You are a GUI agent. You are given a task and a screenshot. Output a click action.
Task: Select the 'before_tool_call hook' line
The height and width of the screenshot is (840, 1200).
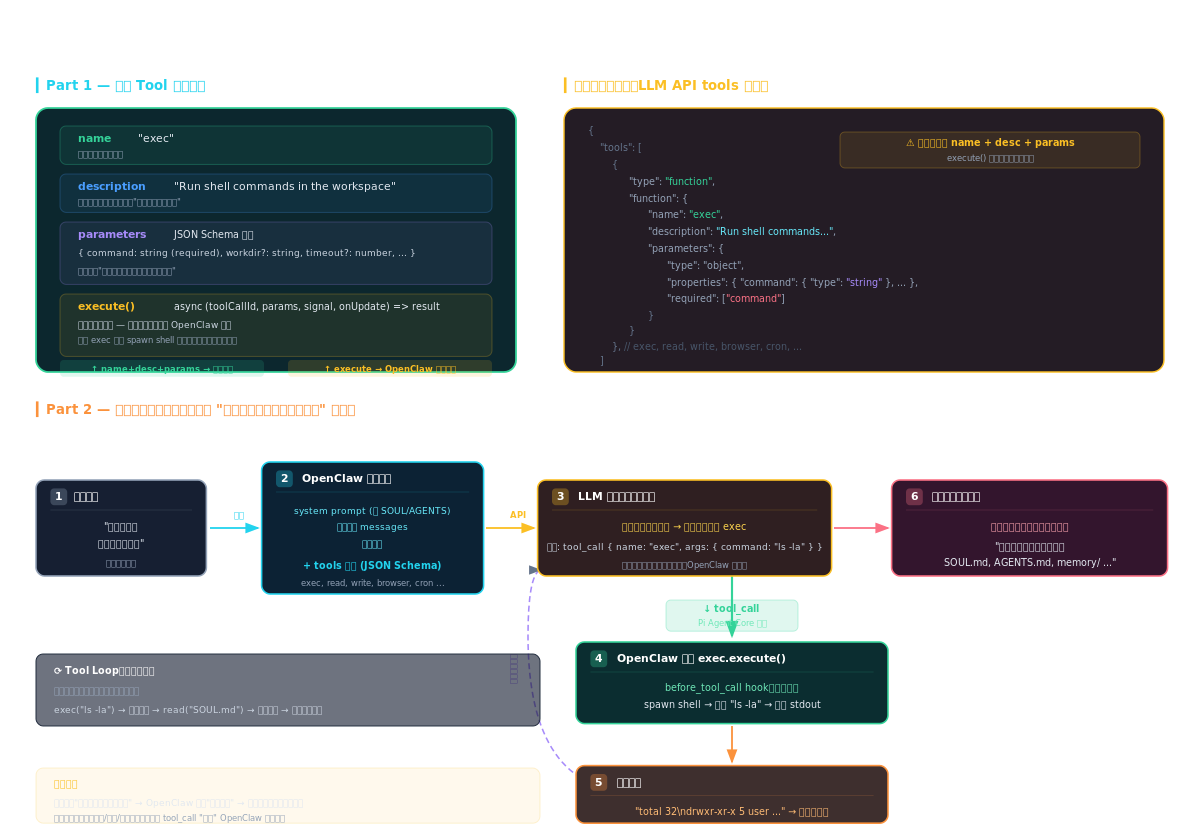(x=732, y=688)
